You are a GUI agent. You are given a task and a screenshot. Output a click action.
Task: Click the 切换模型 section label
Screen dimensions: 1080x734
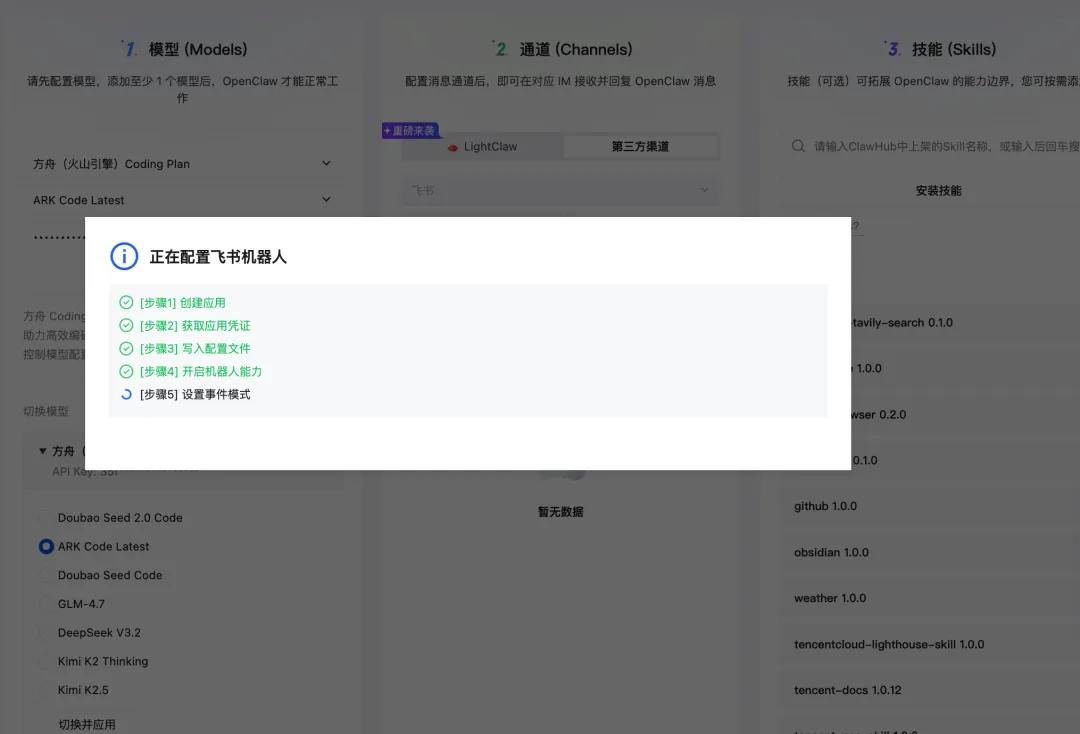tap(45, 411)
